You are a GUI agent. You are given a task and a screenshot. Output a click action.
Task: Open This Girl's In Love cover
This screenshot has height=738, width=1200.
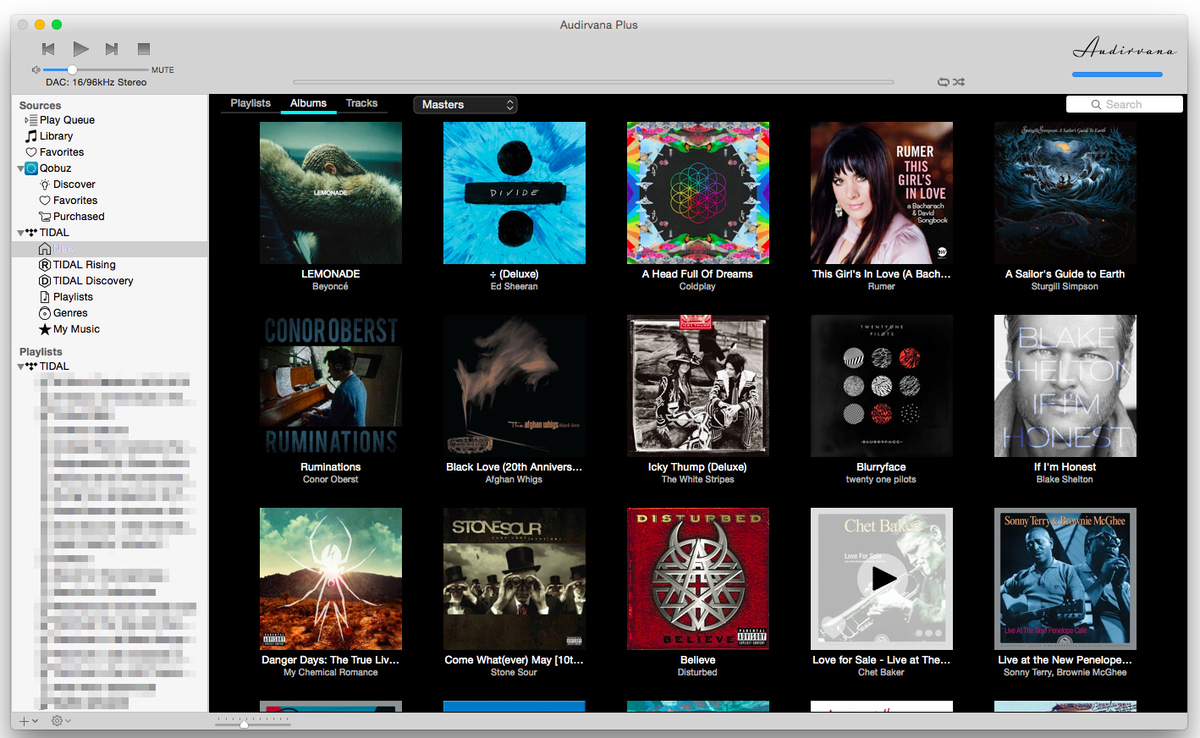click(x=881, y=193)
